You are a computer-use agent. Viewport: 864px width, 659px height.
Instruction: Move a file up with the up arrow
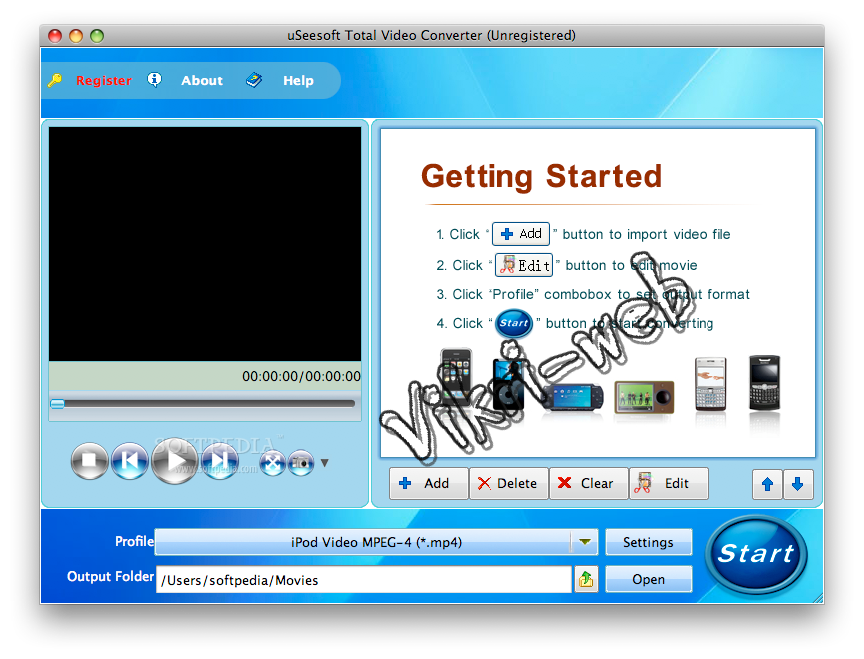(767, 483)
